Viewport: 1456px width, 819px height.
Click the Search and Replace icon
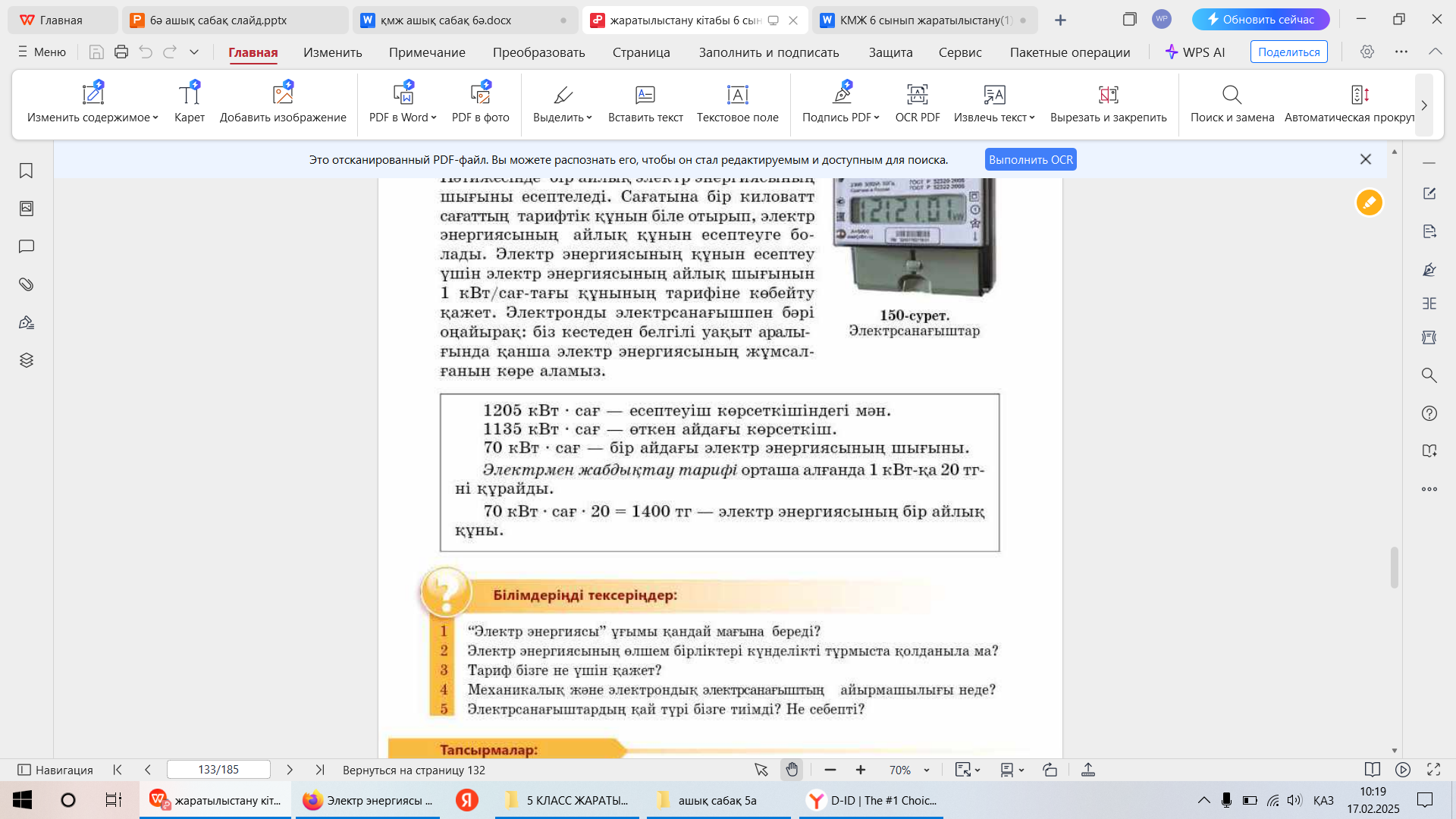[1232, 95]
